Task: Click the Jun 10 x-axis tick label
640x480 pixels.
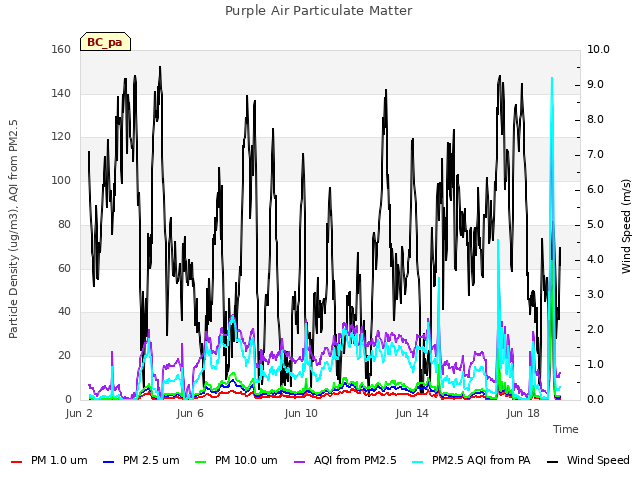Action: (x=301, y=413)
